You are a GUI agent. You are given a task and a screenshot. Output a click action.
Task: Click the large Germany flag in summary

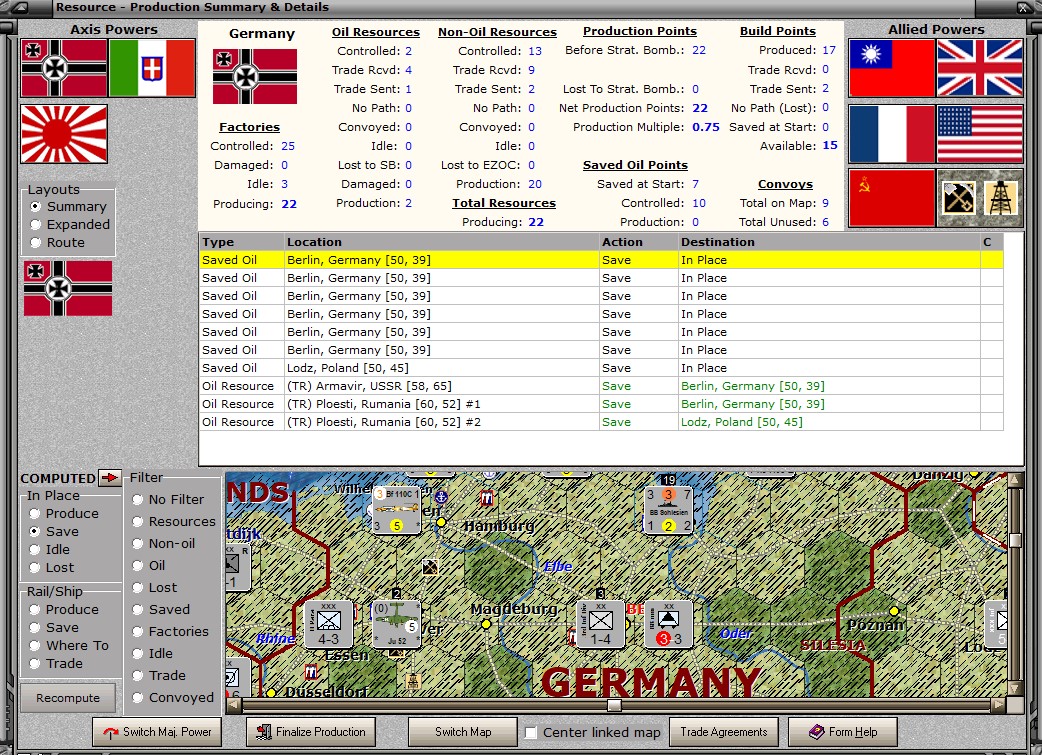click(x=255, y=76)
